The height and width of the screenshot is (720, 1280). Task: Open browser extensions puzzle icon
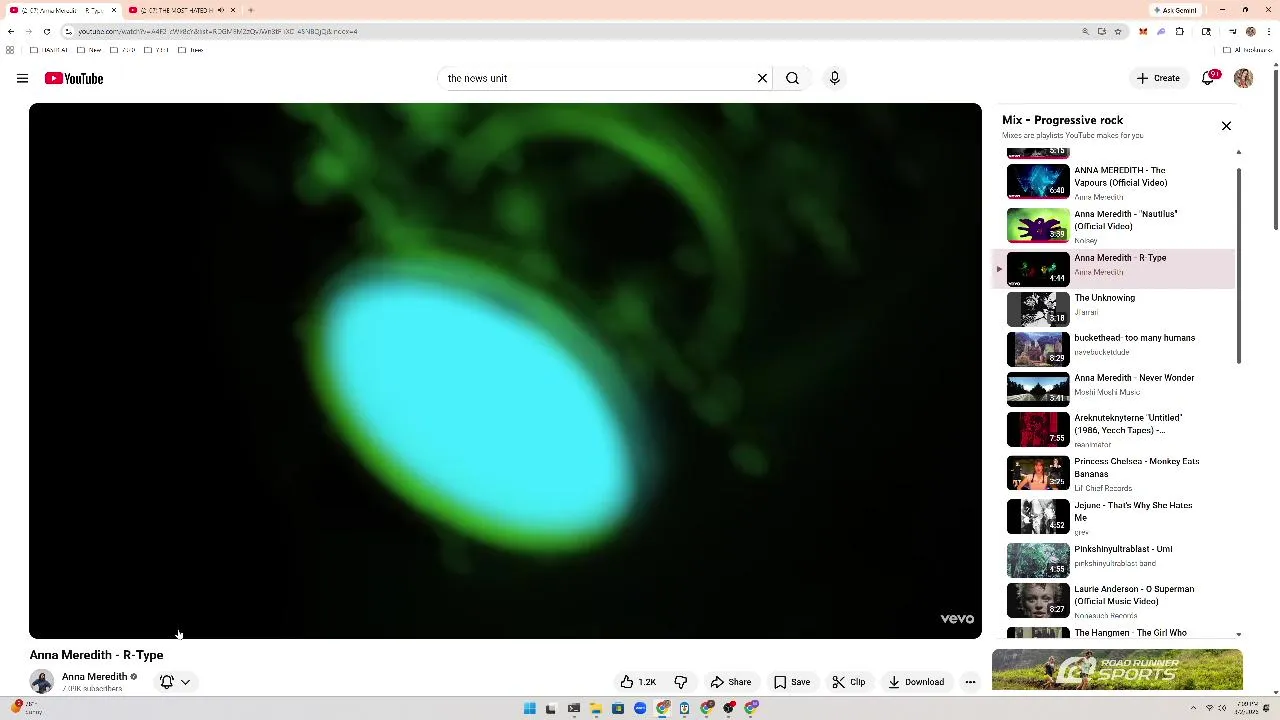[x=1180, y=31]
